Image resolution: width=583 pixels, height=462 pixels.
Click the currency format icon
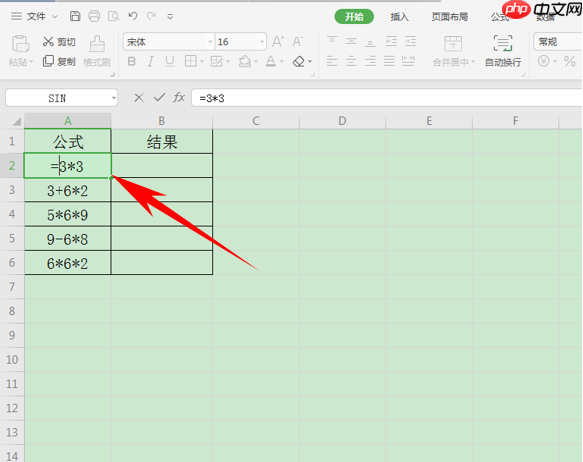[x=544, y=61]
